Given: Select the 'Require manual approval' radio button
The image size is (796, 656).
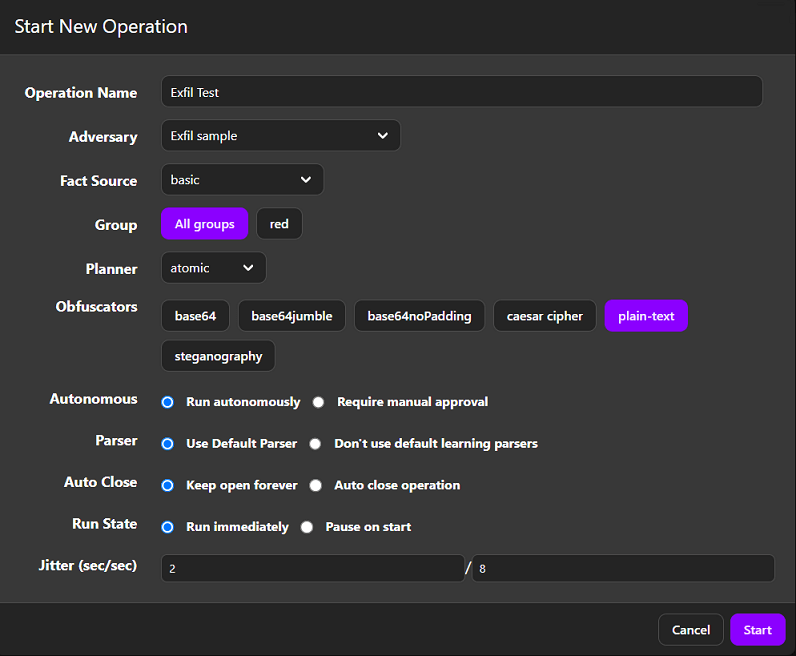Looking at the screenshot, I should coord(318,402).
